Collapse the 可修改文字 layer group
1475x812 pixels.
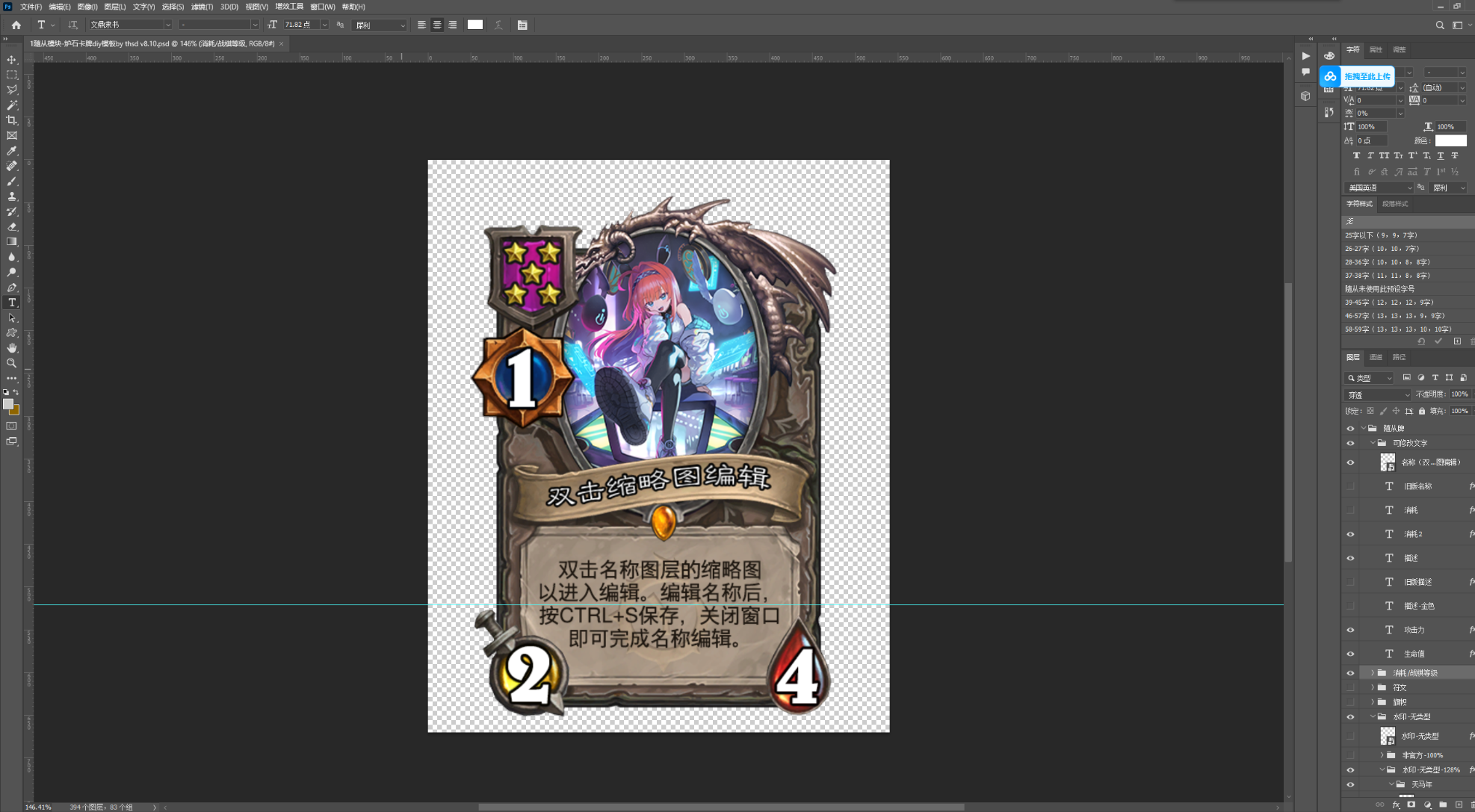tap(1373, 443)
